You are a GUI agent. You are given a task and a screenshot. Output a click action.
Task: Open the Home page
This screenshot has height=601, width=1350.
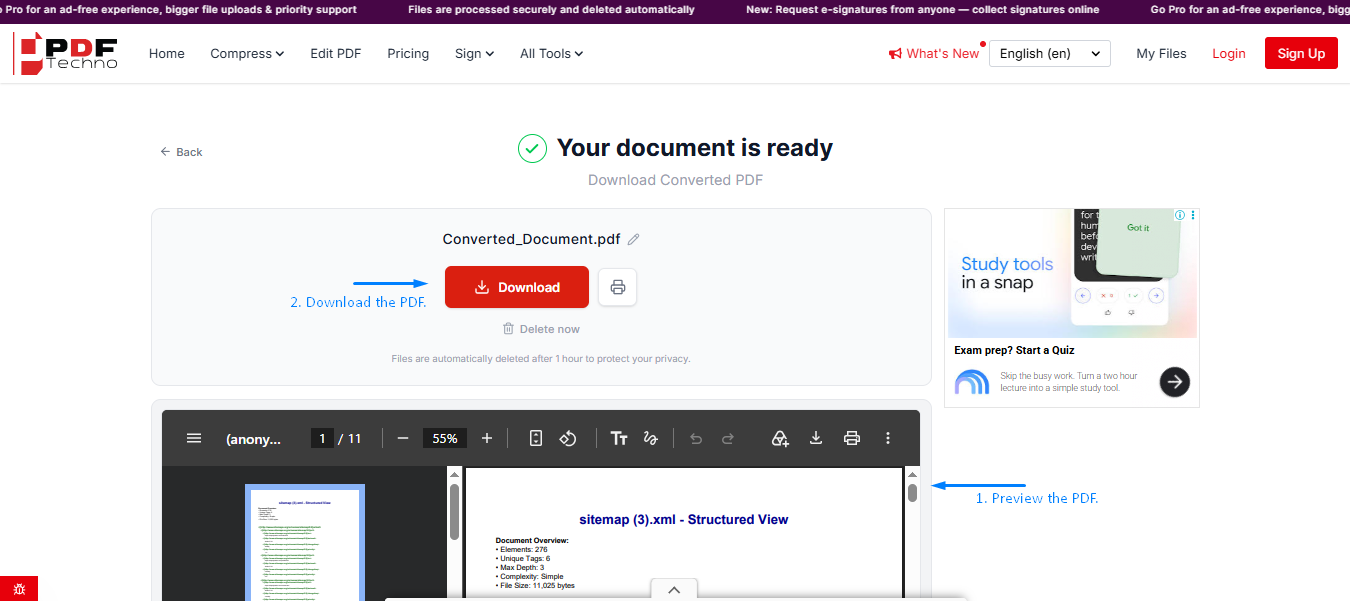167,54
